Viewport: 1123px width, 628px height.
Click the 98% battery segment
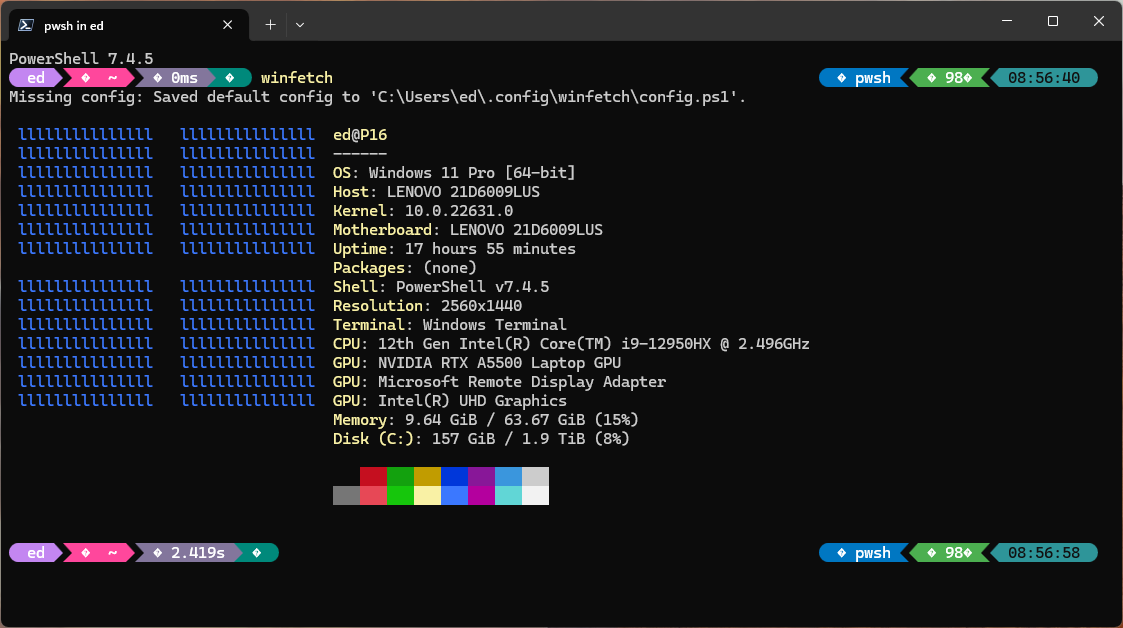tap(950, 77)
